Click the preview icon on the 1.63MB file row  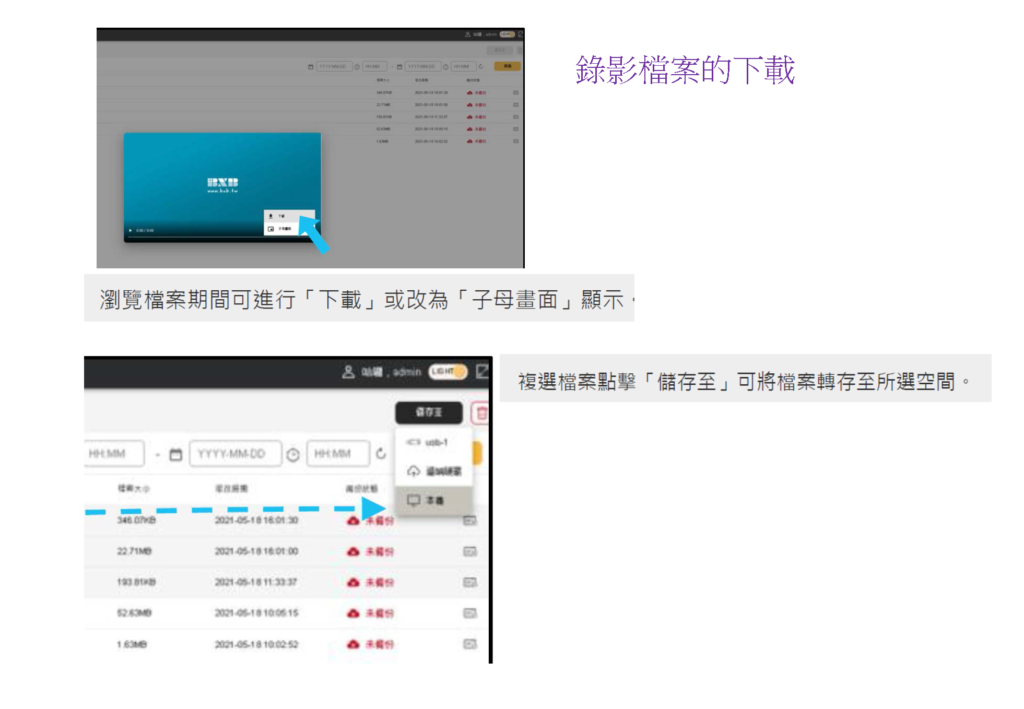pos(470,644)
